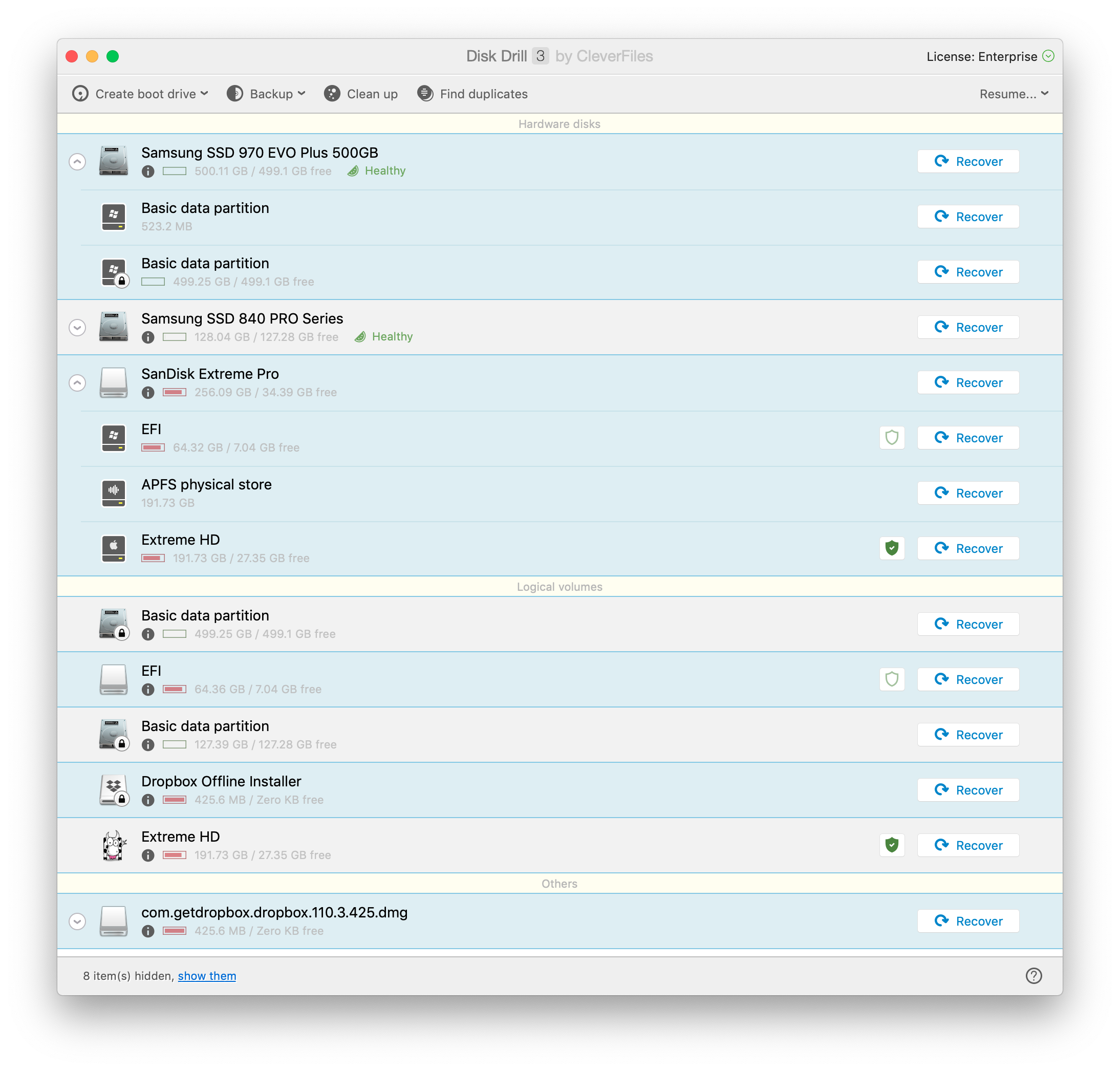The height and width of the screenshot is (1071, 1120).
Task: Toggle protection shield on hardware EFI partition
Action: point(892,438)
